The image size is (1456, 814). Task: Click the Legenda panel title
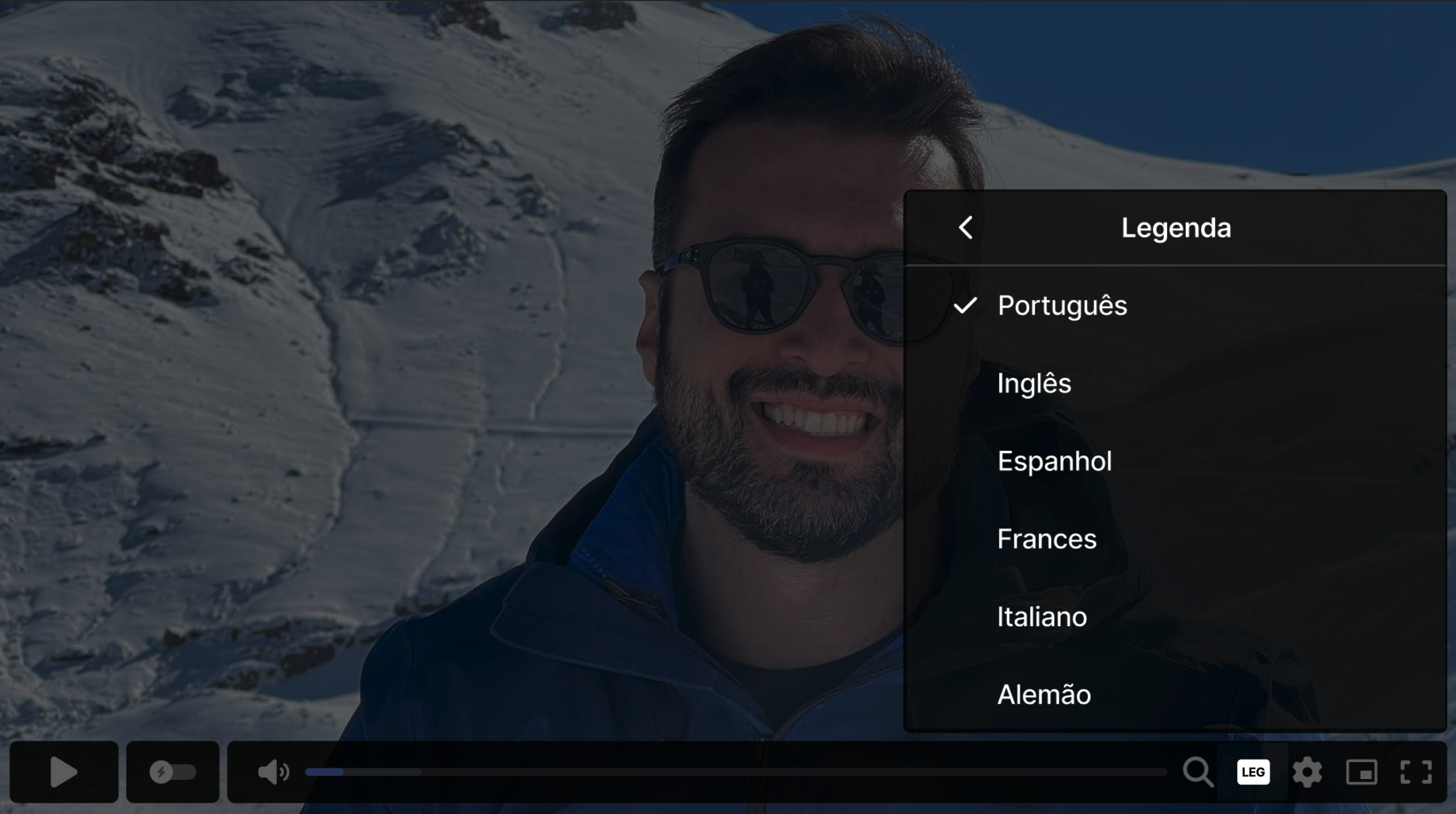click(x=1176, y=228)
